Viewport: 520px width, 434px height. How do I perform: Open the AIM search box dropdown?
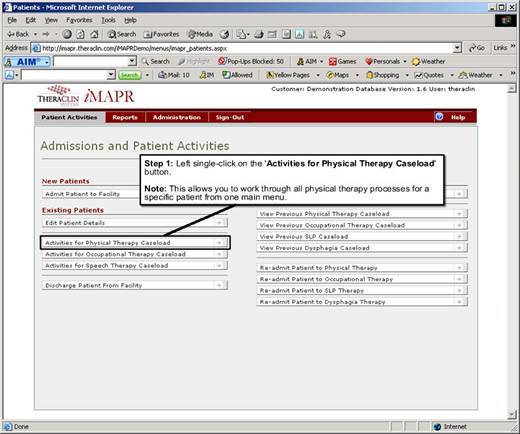coord(132,61)
